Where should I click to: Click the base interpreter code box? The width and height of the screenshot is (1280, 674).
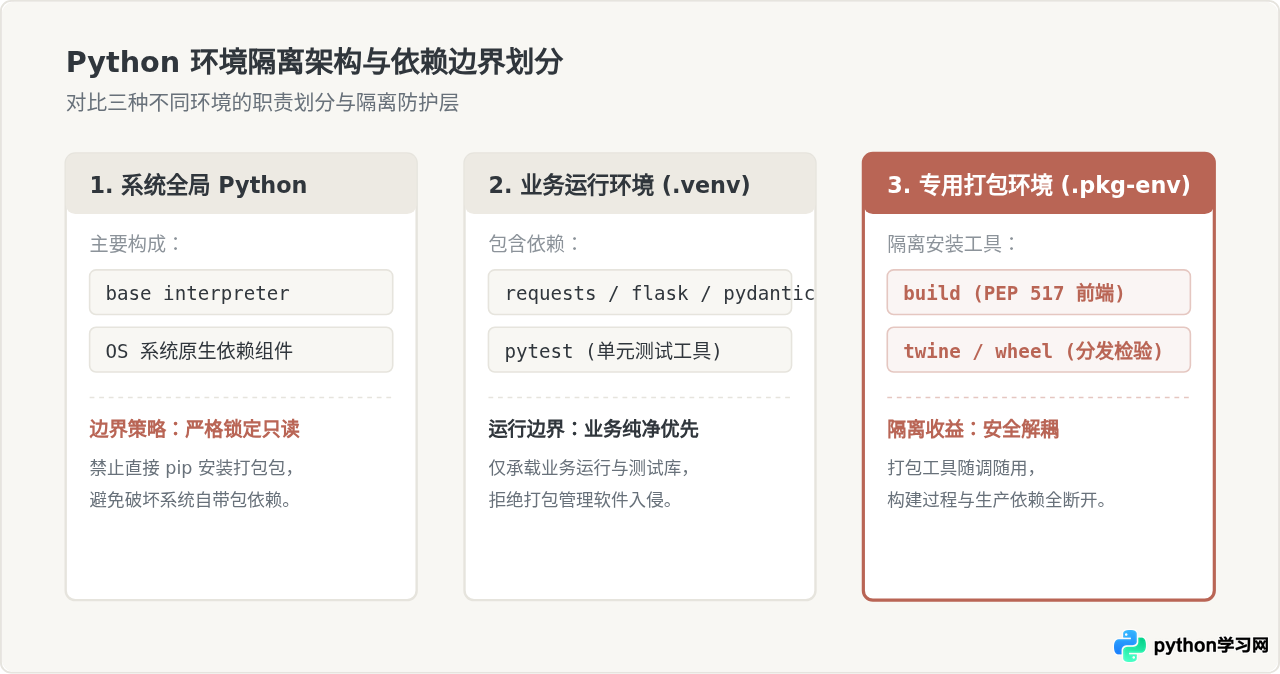tap(241, 292)
